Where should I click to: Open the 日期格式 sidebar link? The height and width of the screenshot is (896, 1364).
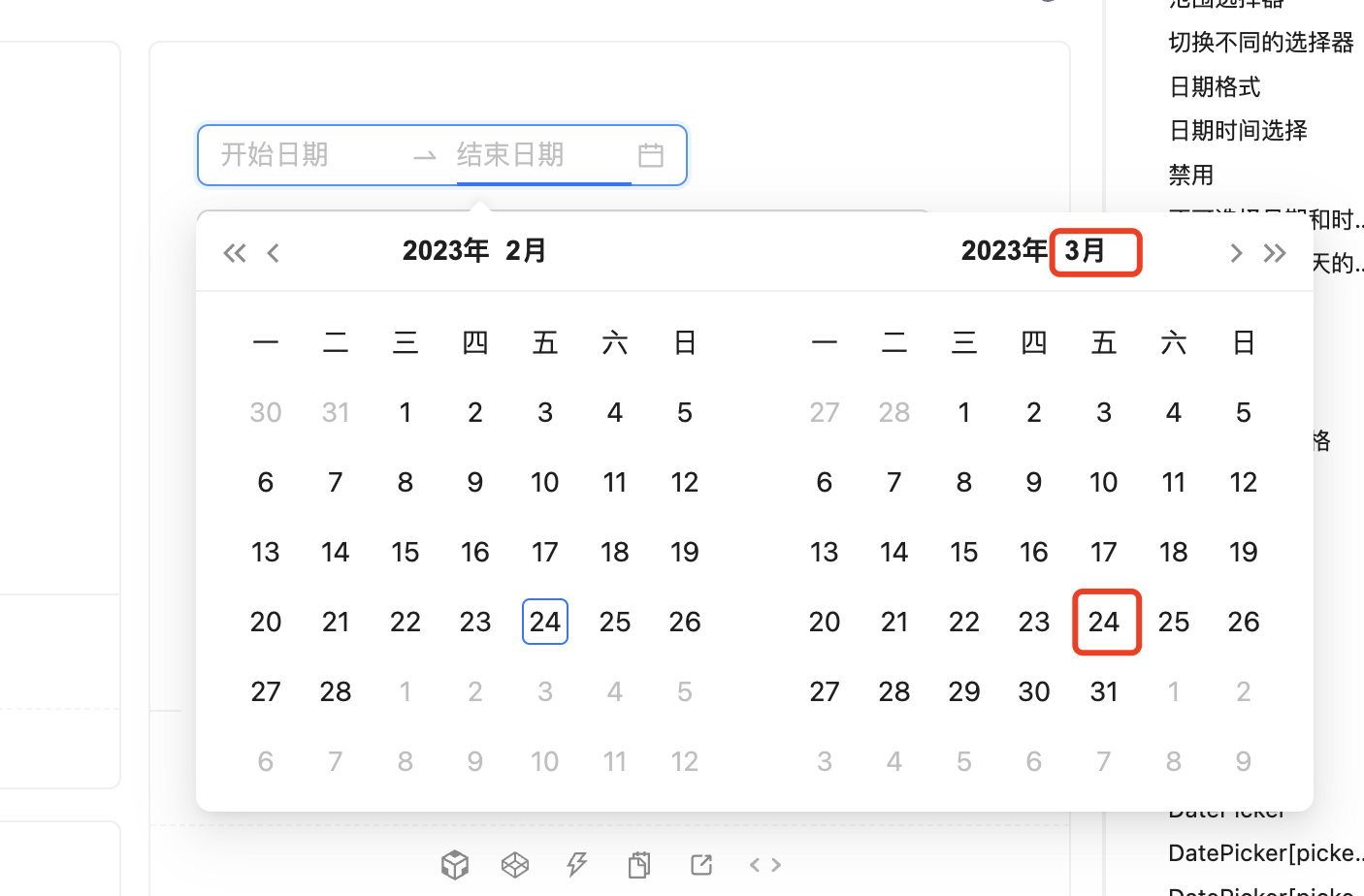point(1214,86)
